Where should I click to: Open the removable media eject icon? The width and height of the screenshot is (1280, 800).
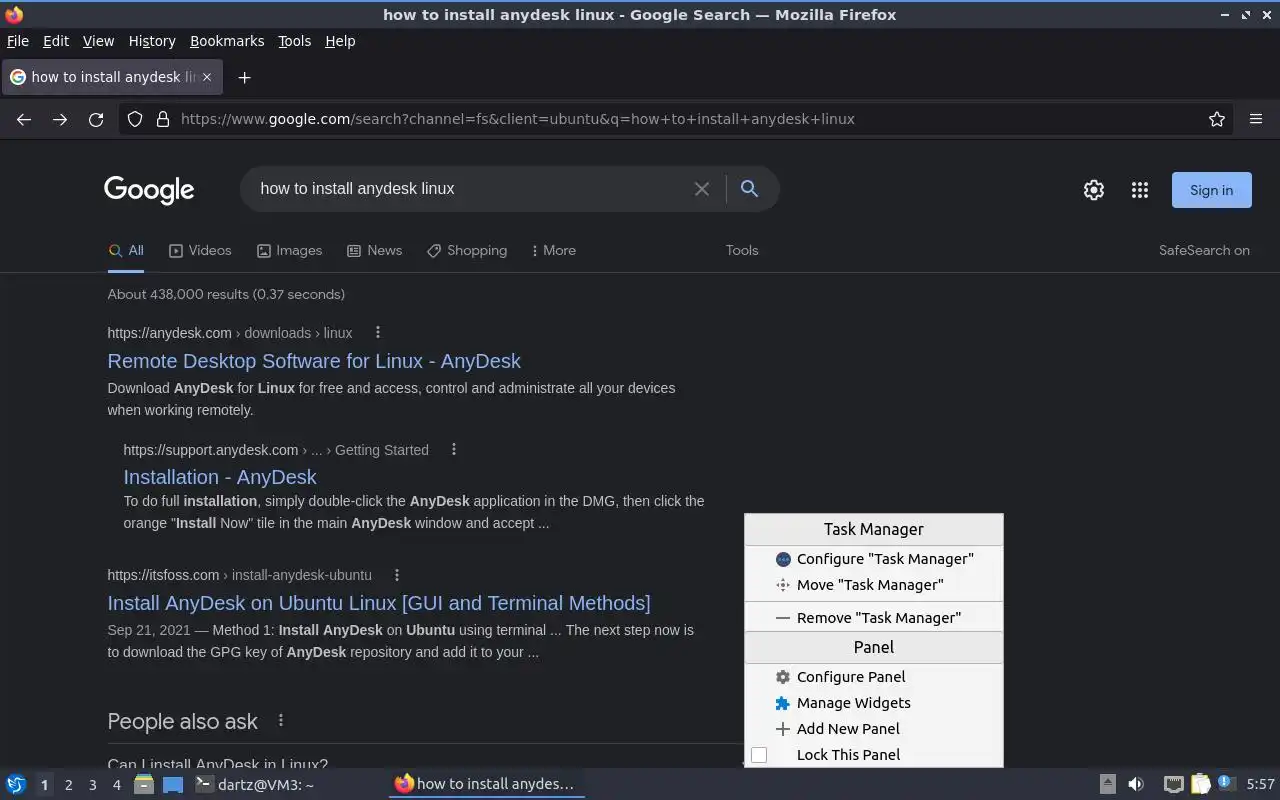click(1107, 784)
